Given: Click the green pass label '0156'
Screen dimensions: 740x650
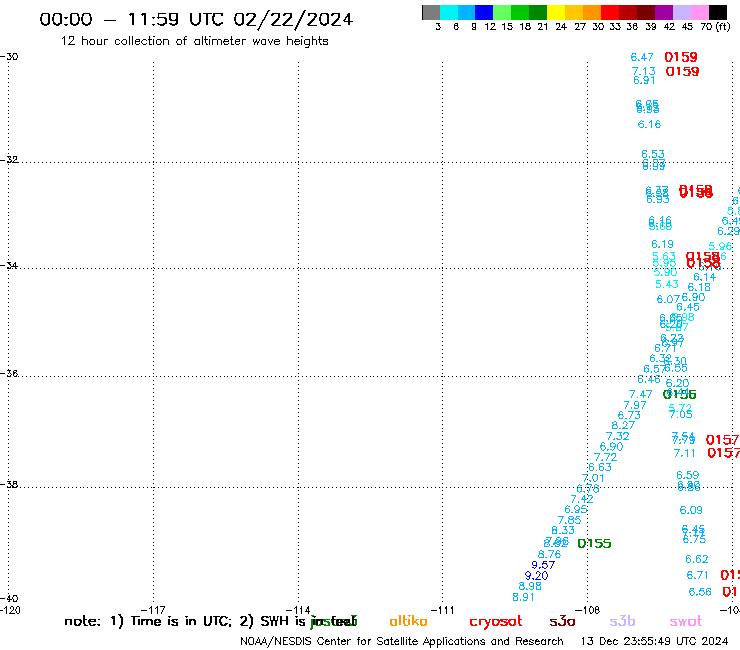Looking at the screenshot, I should click(680, 395).
